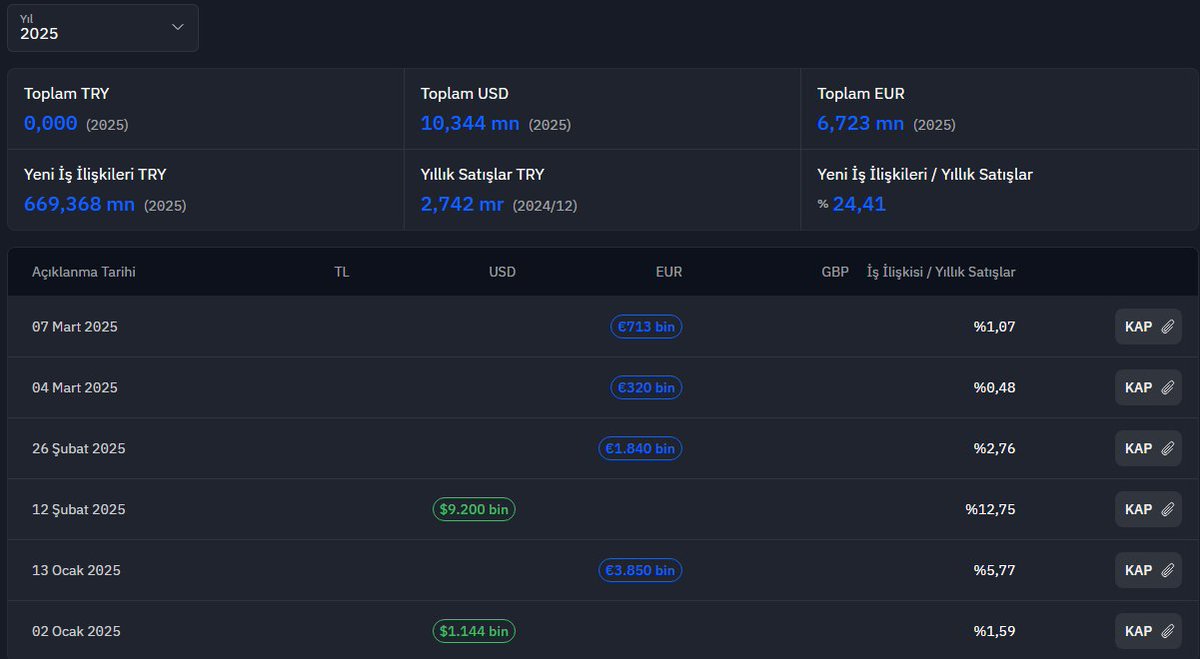Select the 12 Şubat 2025 date cell

pos(79,509)
